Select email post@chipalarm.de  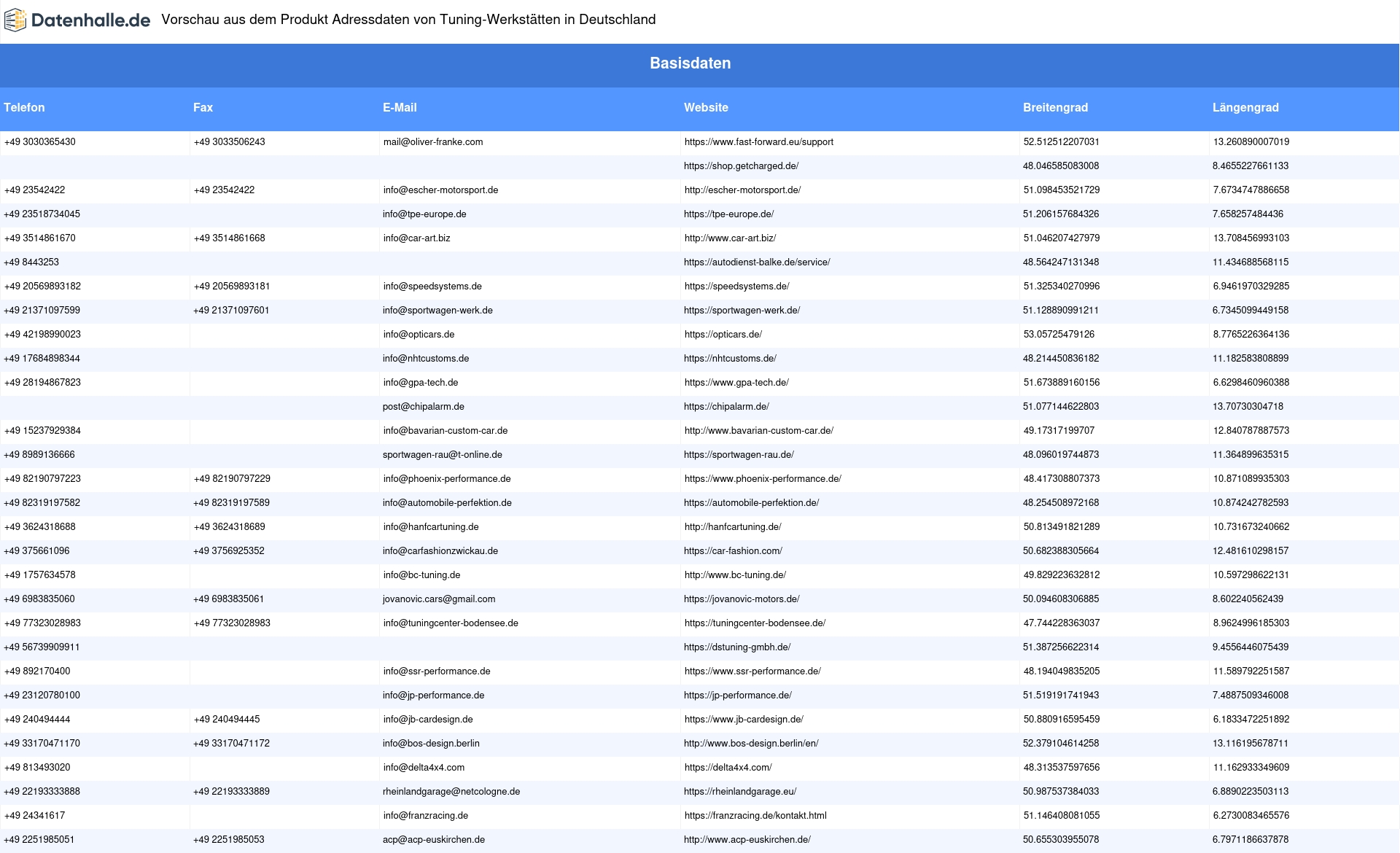pyautogui.click(x=424, y=407)
